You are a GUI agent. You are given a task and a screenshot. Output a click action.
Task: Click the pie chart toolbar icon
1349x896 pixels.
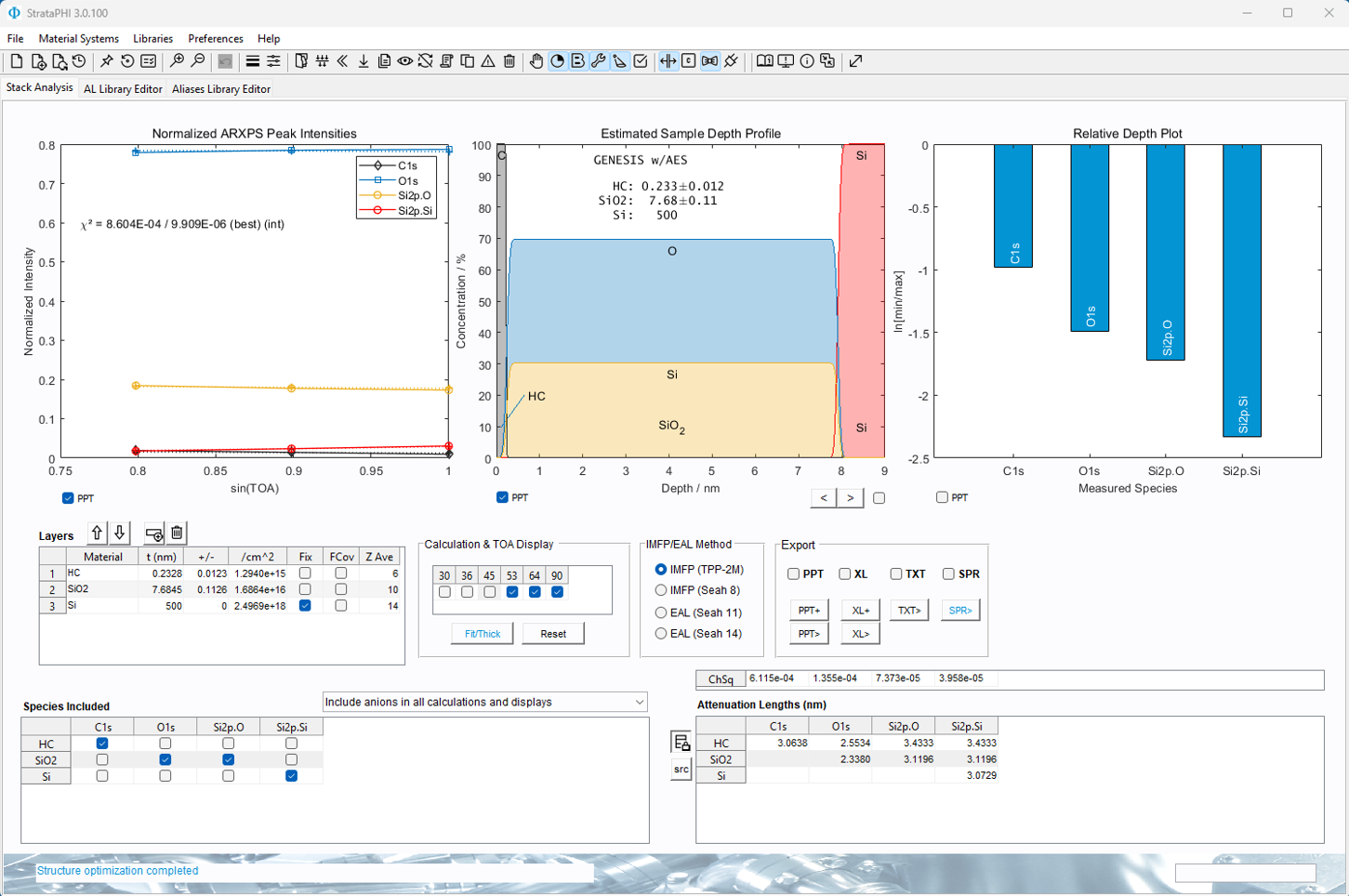(x=557, y=61)
